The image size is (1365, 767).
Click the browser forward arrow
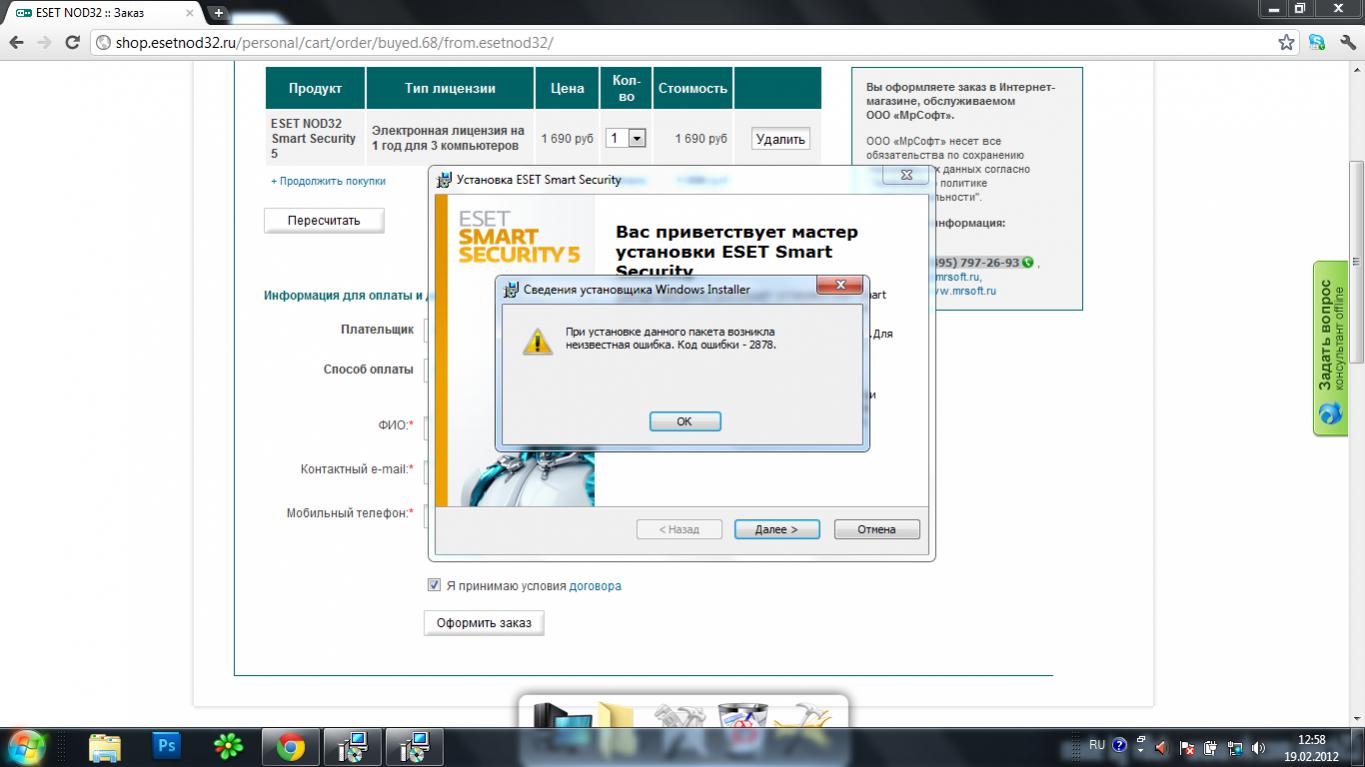click(x=44, y=43)
